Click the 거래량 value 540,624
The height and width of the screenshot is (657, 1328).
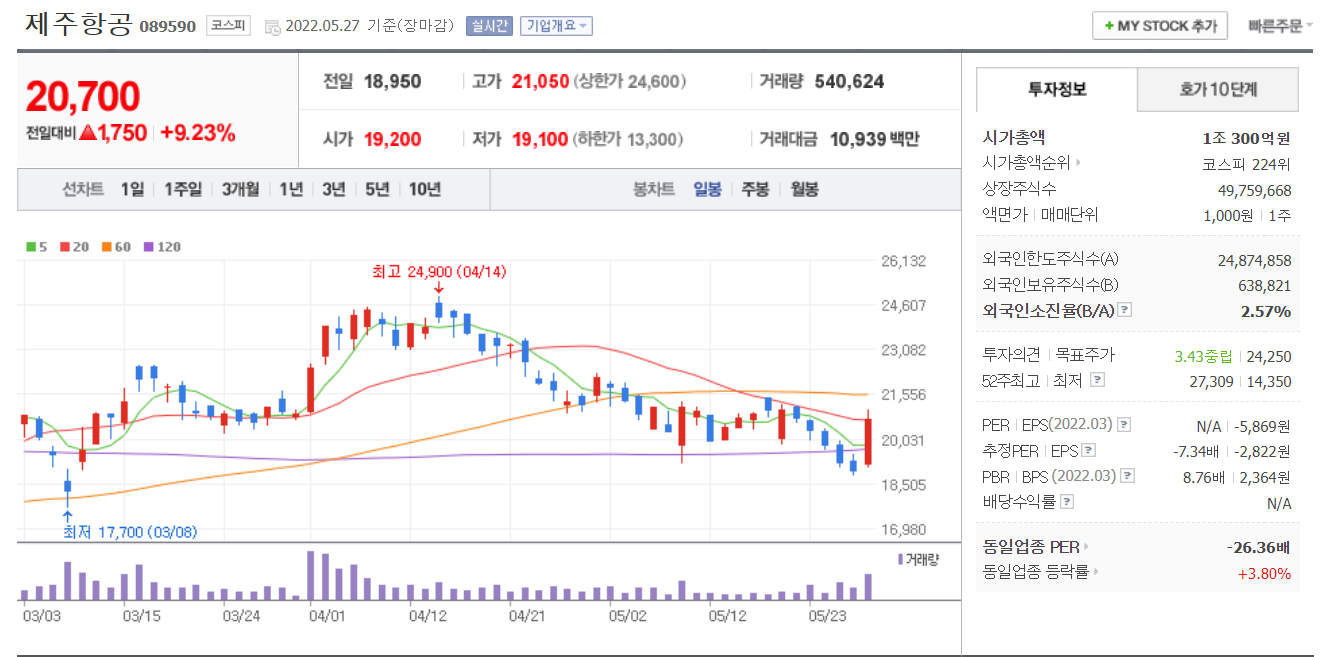coord(850,82)
